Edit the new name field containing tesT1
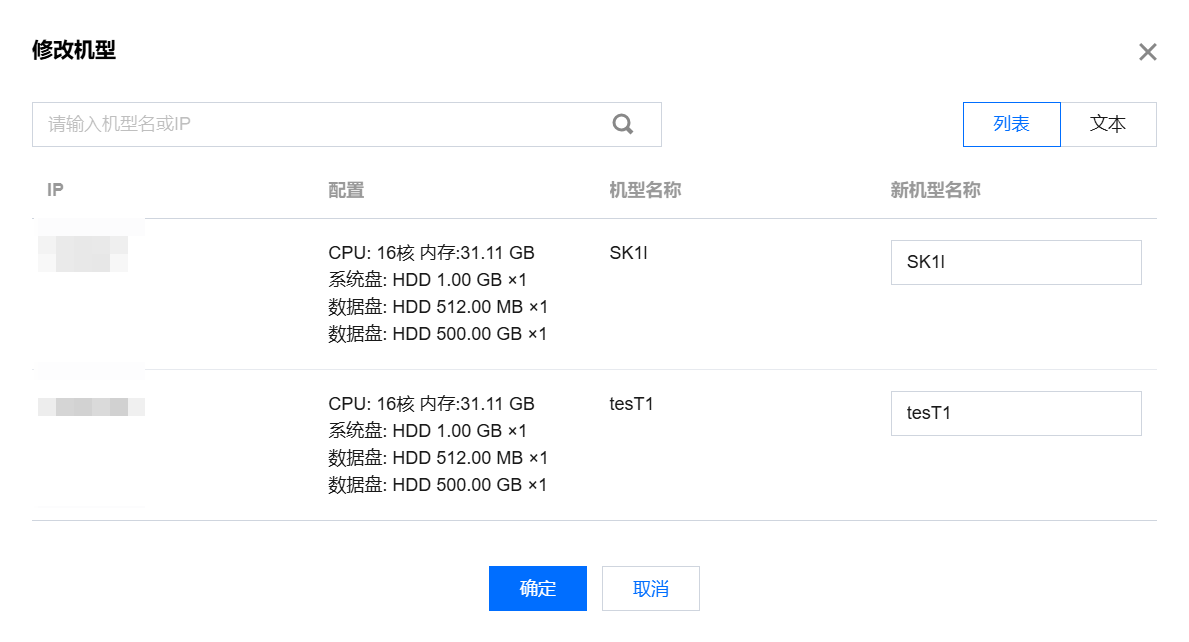The width and height of the screenshot is (1189, 642). pyautogui.click(x=1015, y=413)
